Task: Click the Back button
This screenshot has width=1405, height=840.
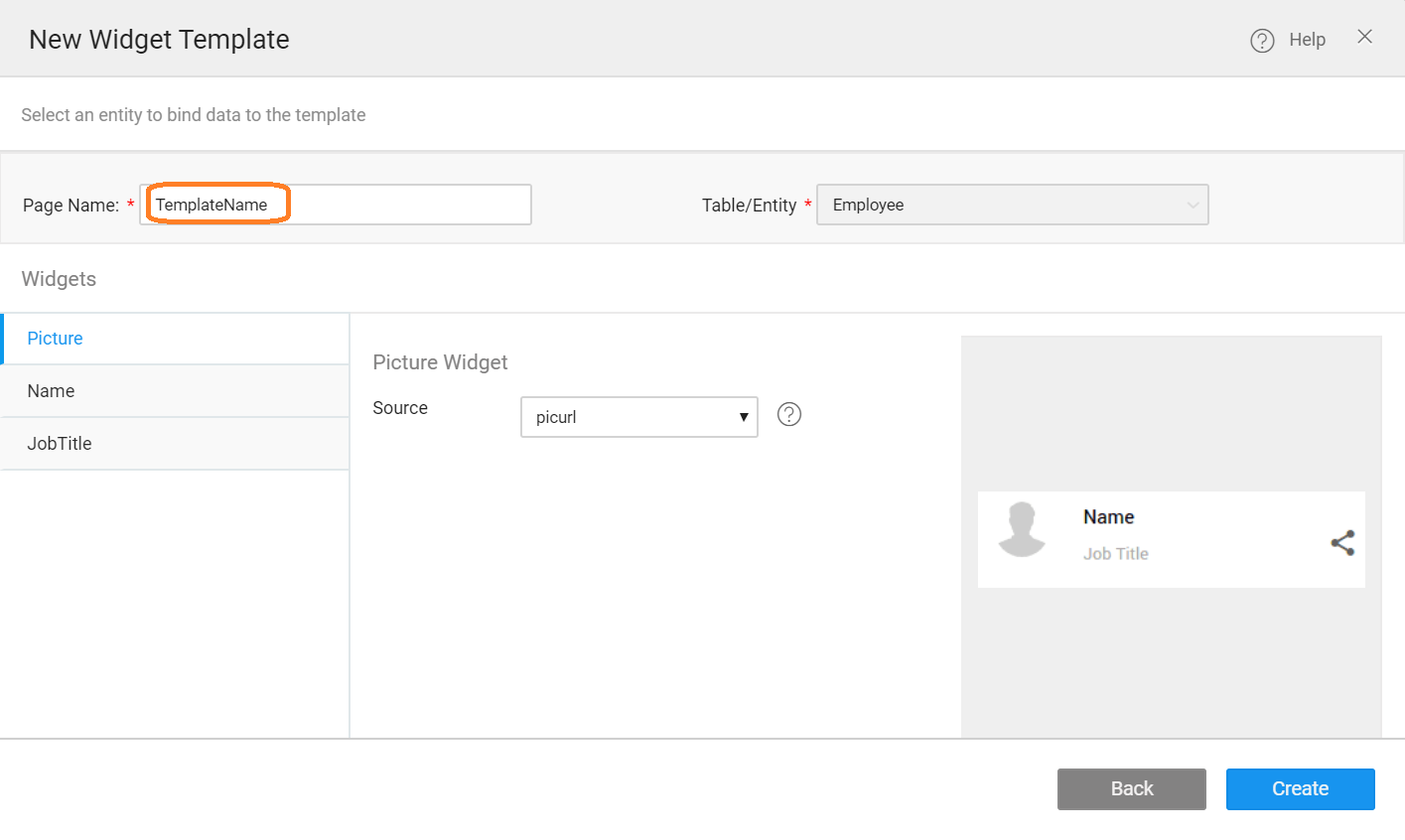Action: [x=1131, y=788]
